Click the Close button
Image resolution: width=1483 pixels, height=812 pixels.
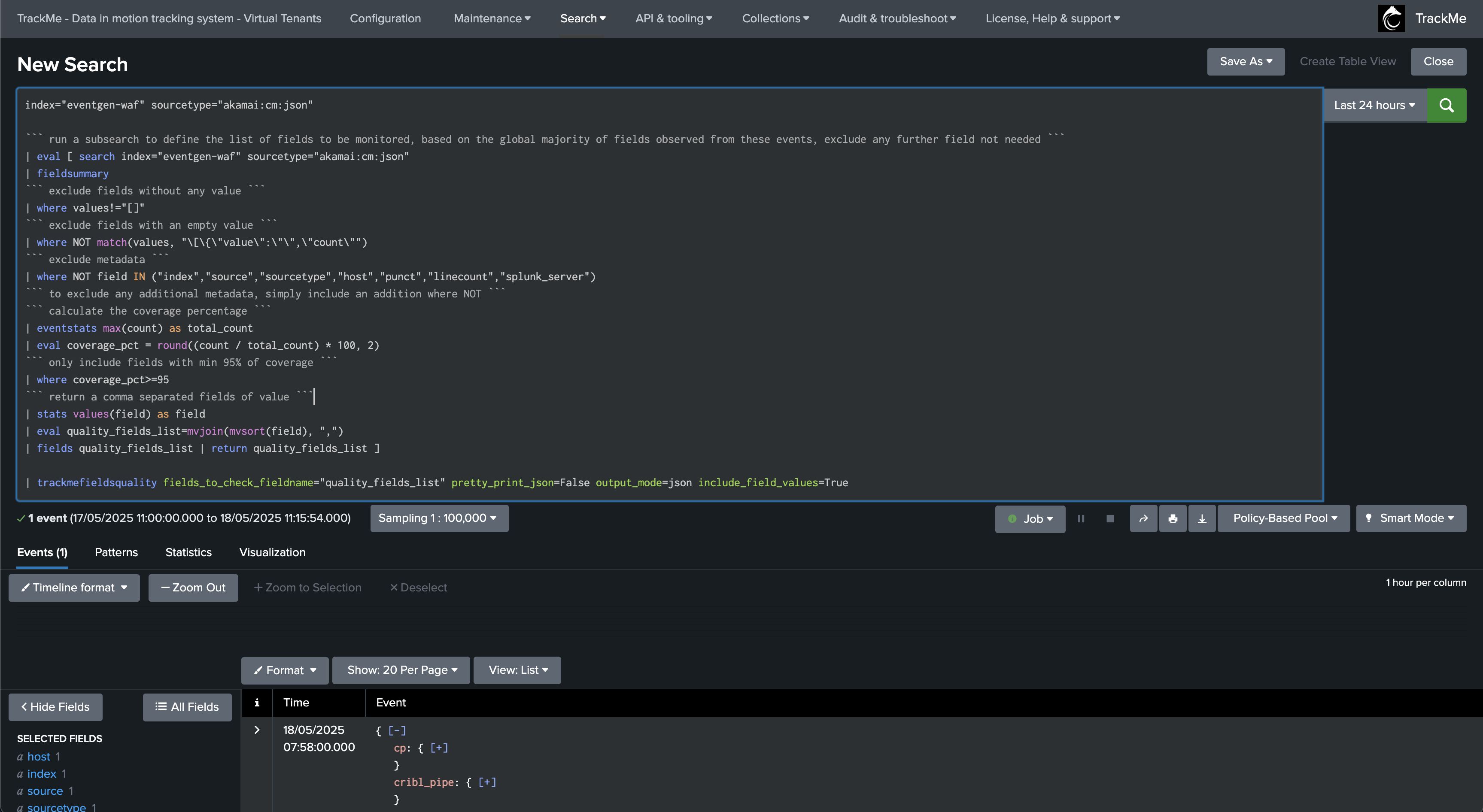pyautogui.click(x=1438, y=61)
